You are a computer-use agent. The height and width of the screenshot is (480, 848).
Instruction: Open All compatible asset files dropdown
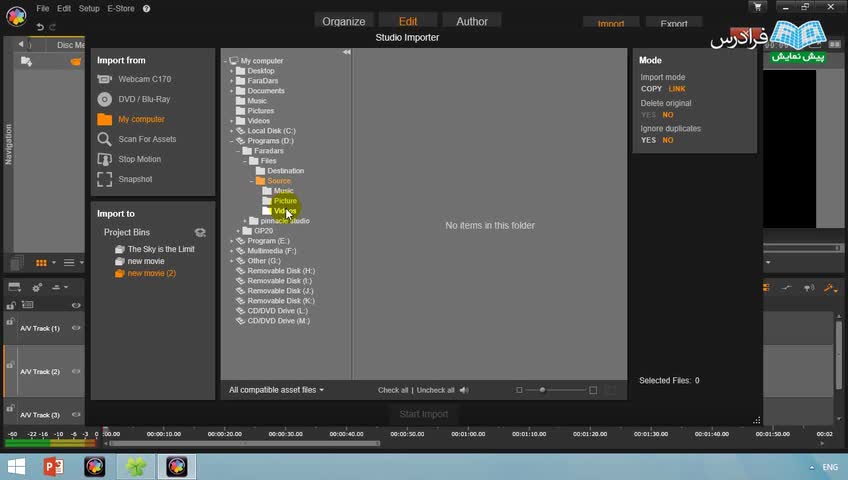(276, 390)
